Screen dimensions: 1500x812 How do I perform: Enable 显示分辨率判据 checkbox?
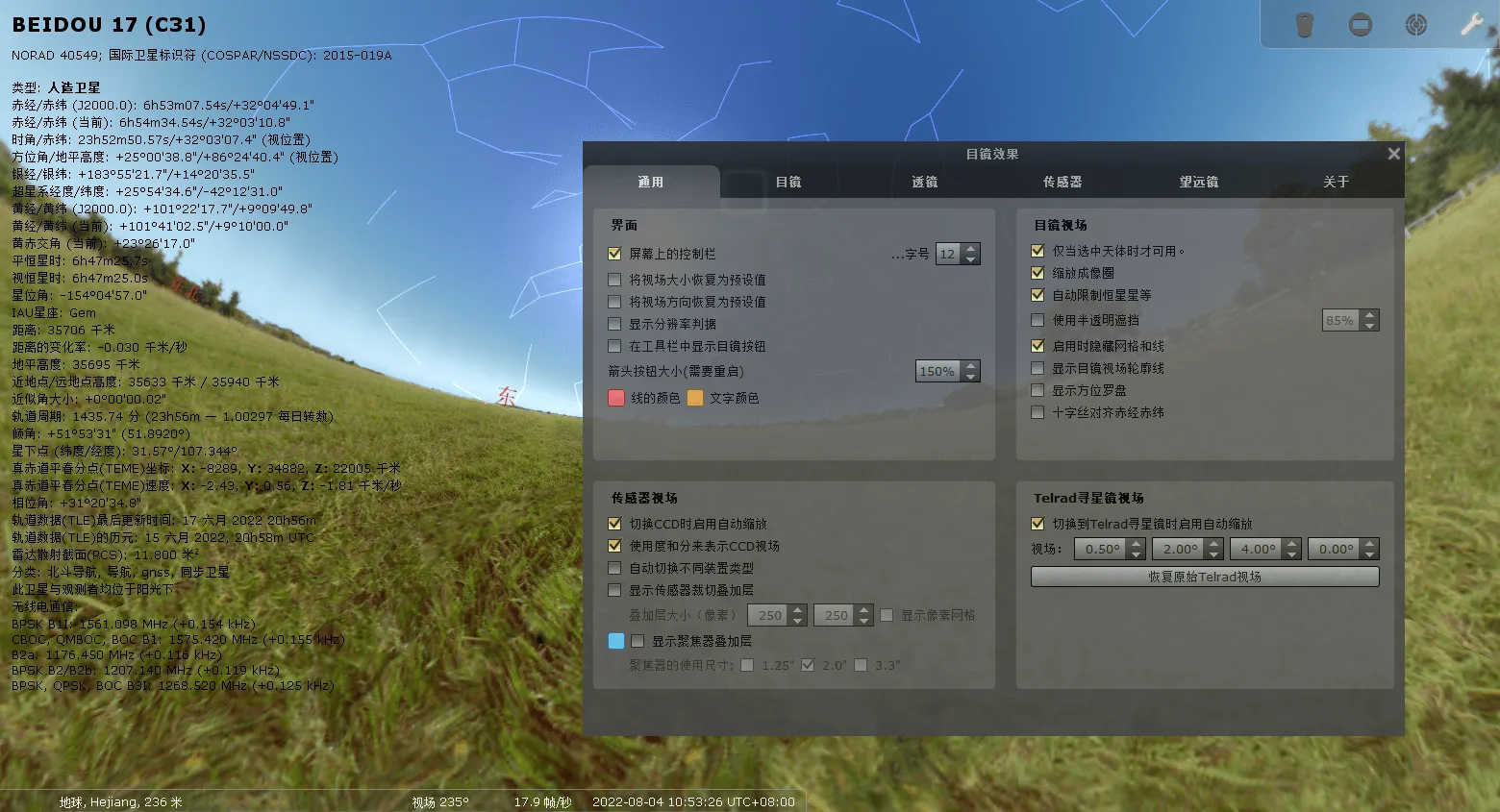coord(615,324)
